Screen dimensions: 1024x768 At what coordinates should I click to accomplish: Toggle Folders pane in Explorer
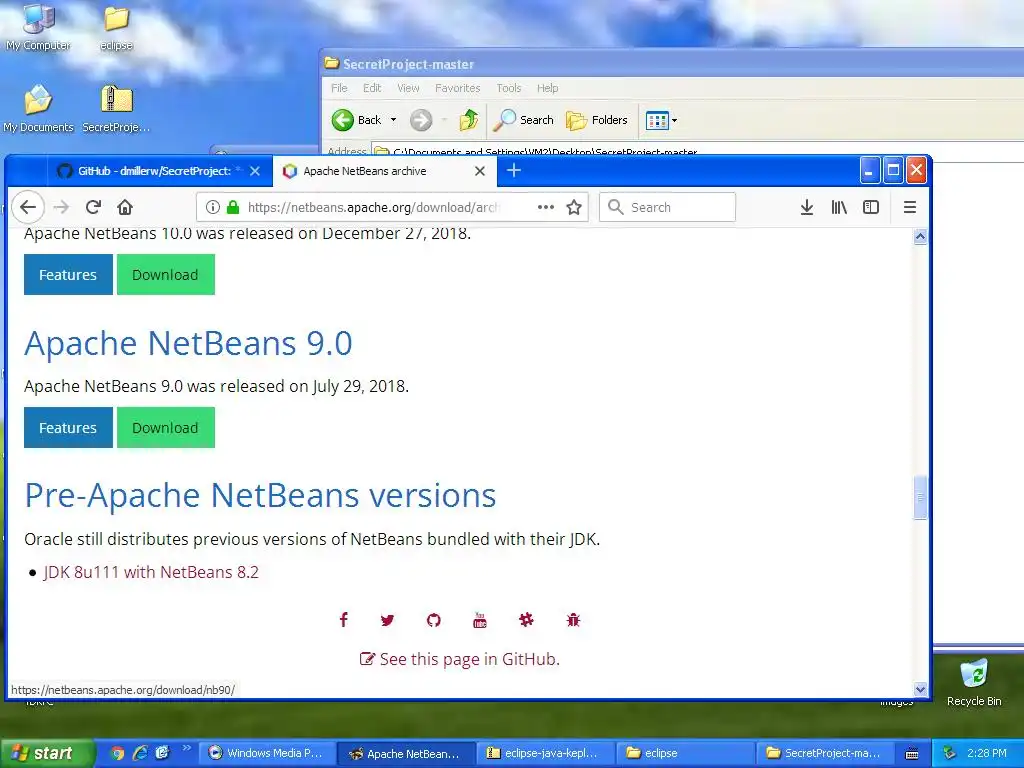597,120
